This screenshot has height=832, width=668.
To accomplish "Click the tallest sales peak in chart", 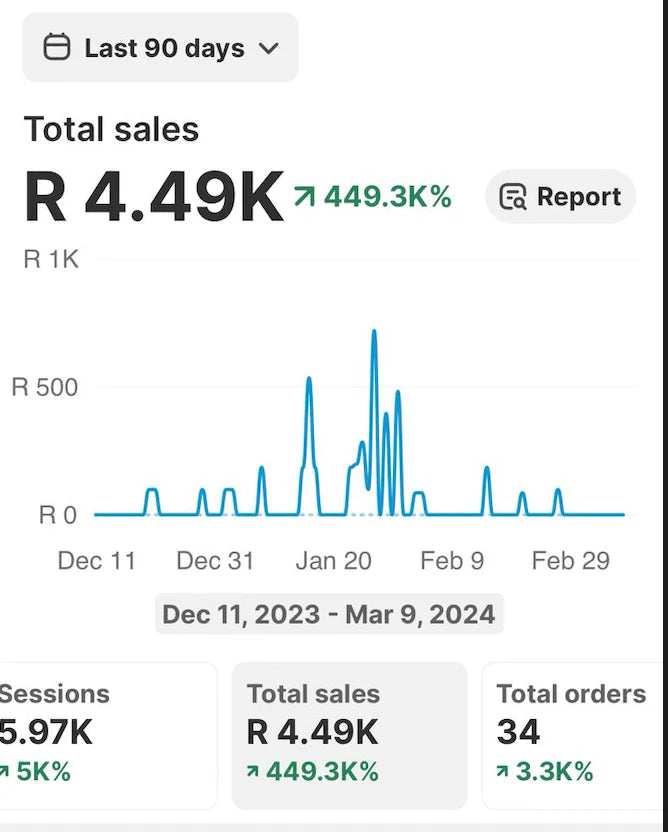I will [374, 332].
